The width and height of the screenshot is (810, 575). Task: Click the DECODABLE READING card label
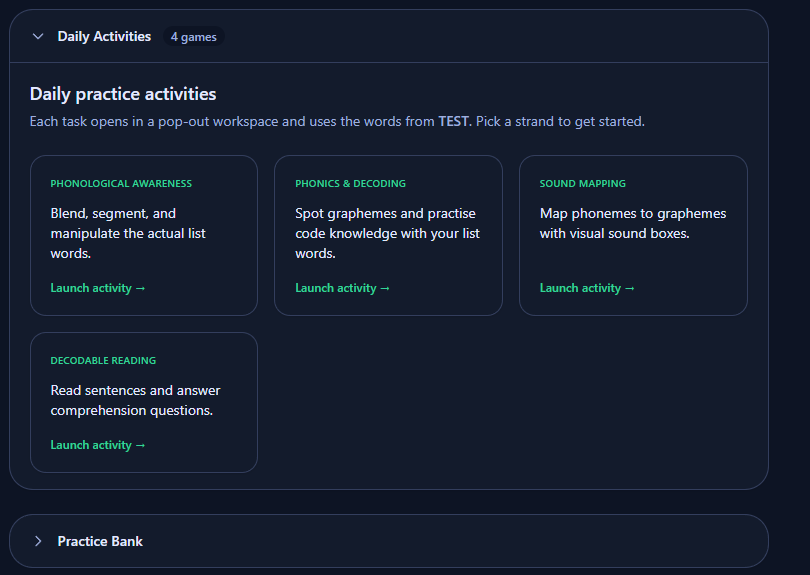pyautogui.click(x=103, y=361)
